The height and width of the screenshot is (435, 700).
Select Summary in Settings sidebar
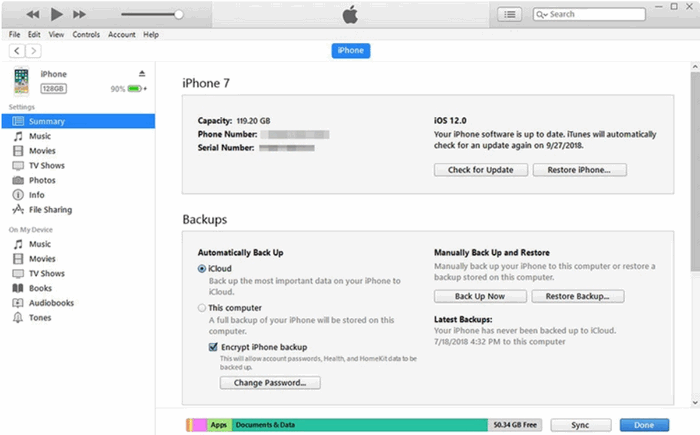78,121
